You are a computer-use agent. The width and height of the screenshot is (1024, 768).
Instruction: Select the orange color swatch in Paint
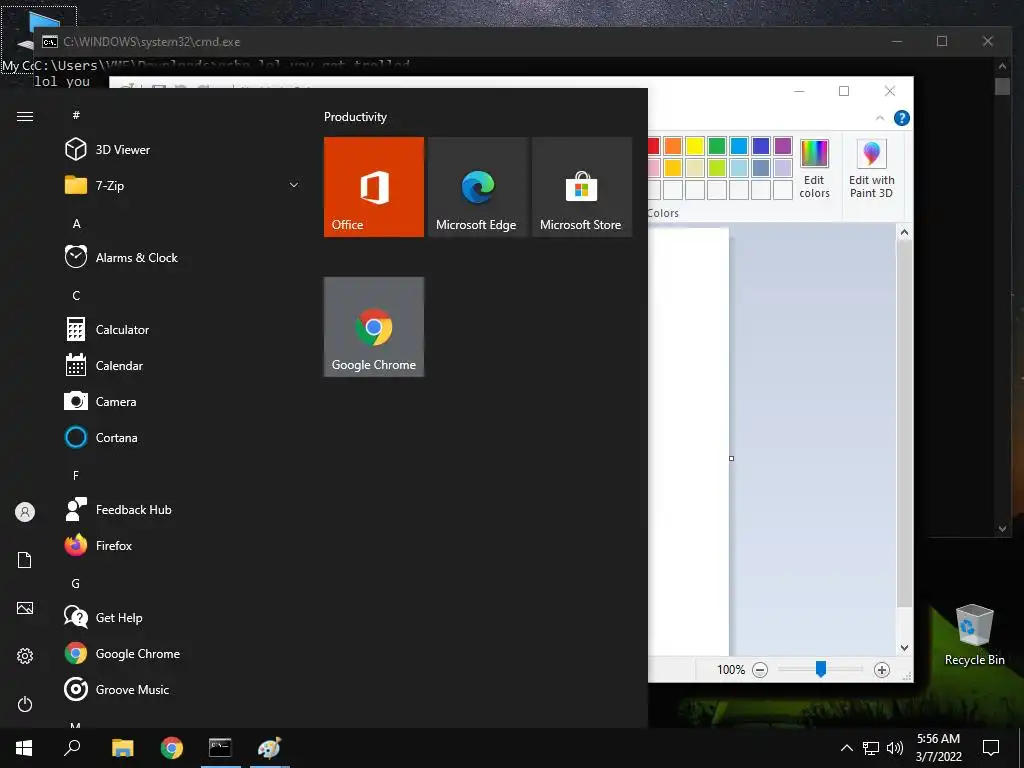[x=673, y=146]
